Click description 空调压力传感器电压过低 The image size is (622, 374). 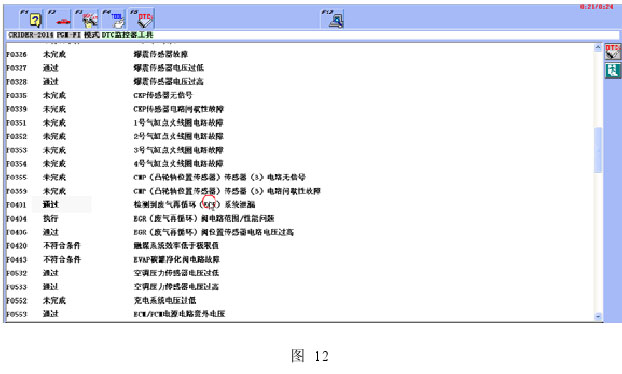coord(176,273)
